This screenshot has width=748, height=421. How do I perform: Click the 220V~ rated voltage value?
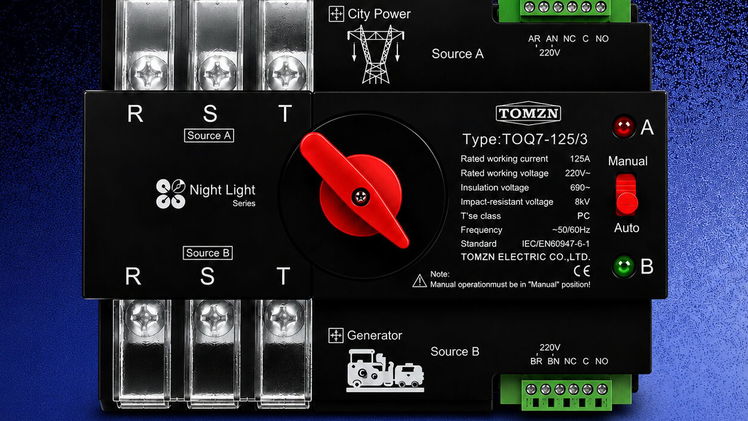[x=578, y=173]
